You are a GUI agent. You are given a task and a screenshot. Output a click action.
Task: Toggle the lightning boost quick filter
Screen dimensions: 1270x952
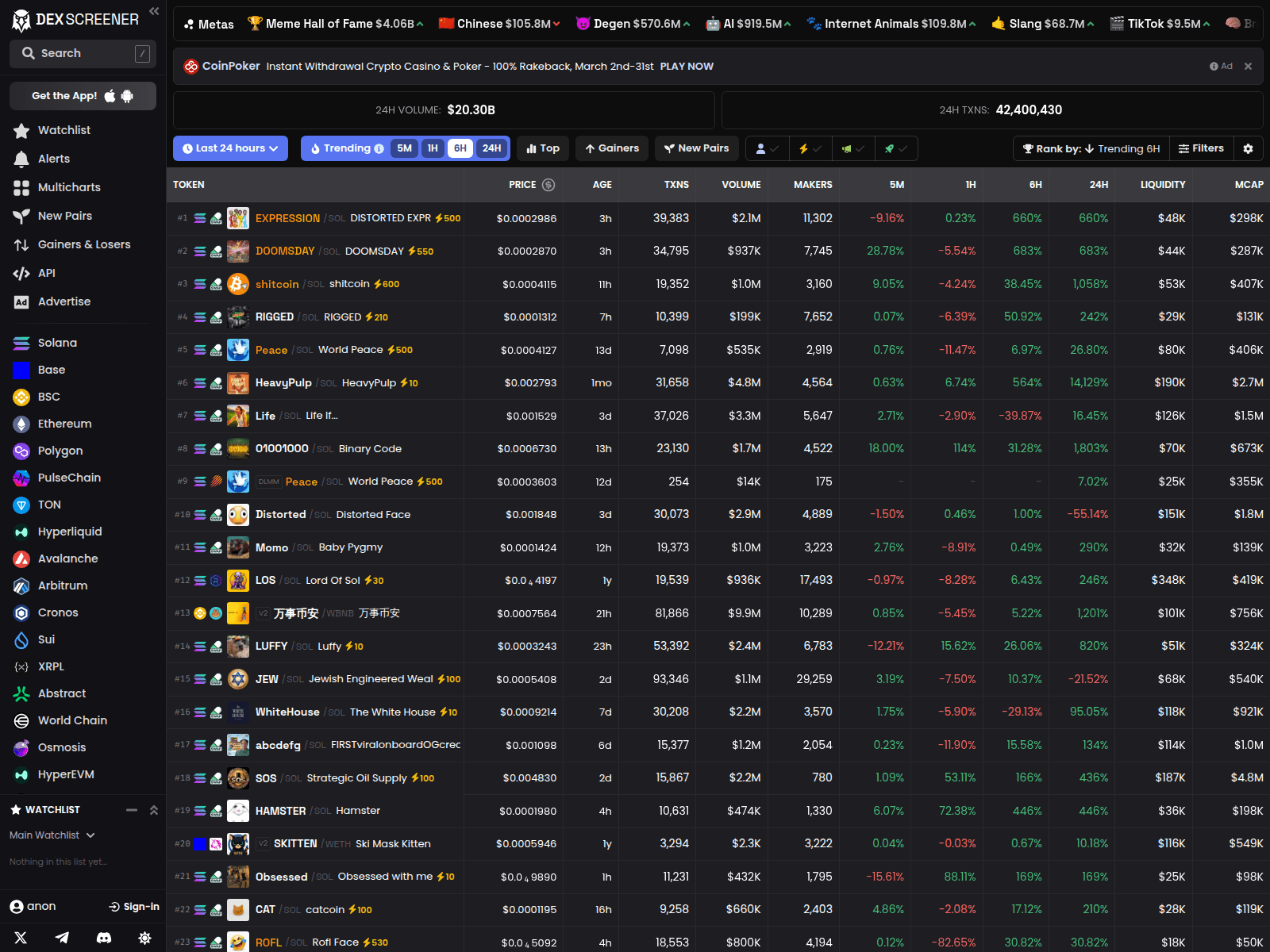point(805,148)
